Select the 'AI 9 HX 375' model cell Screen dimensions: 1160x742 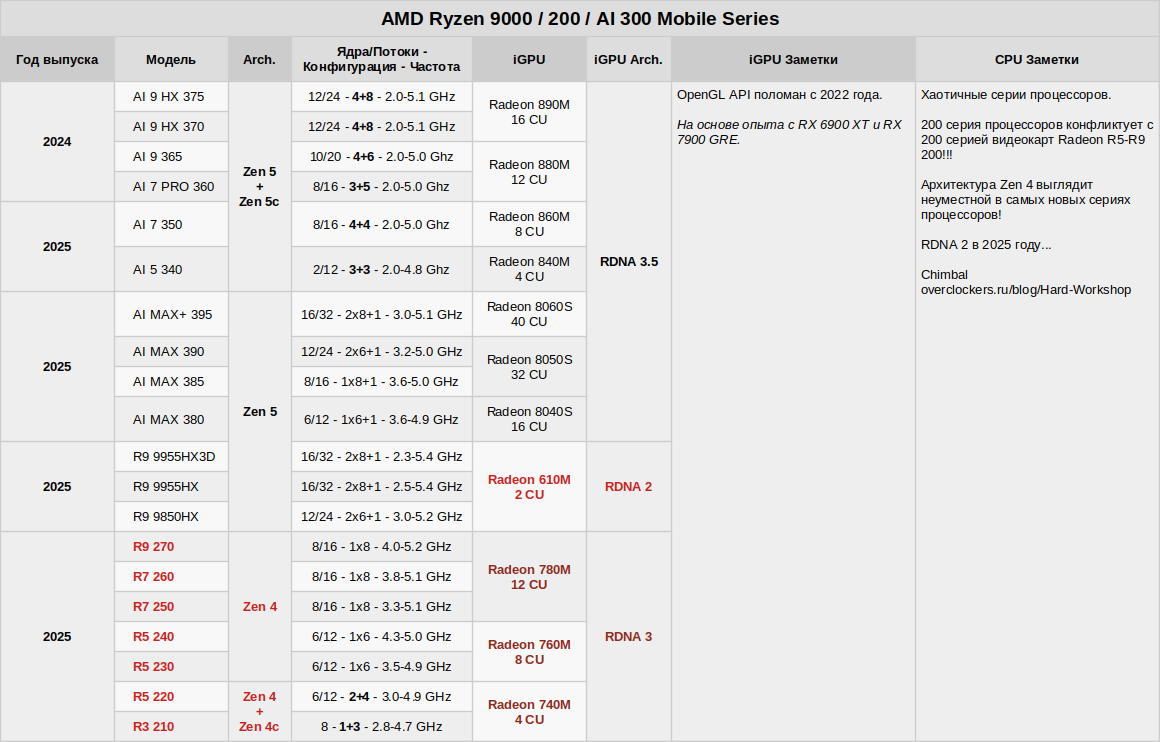point(171,97)
